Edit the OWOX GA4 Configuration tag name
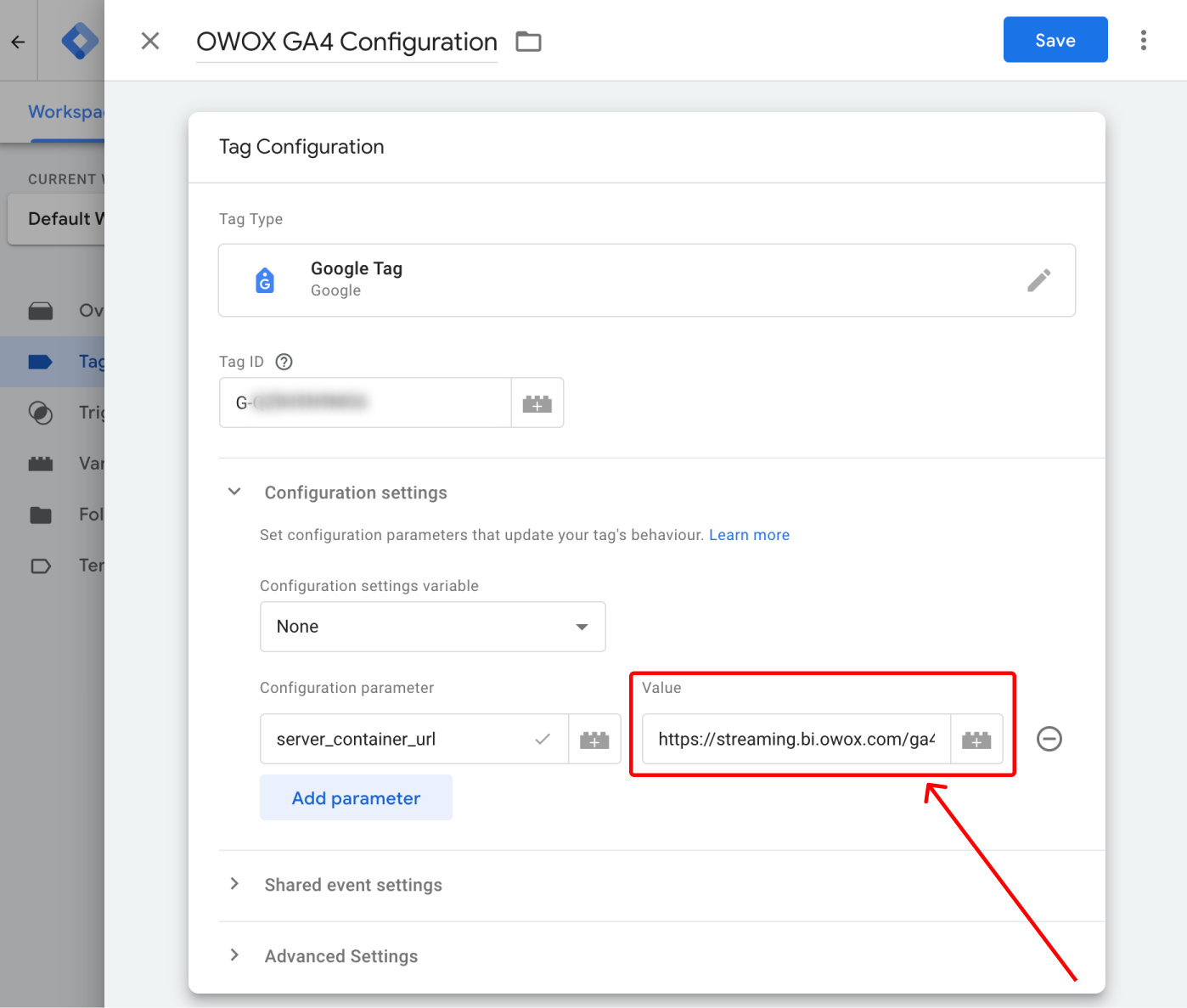This screenshot has height=1008, width=1187. (346, 42)
